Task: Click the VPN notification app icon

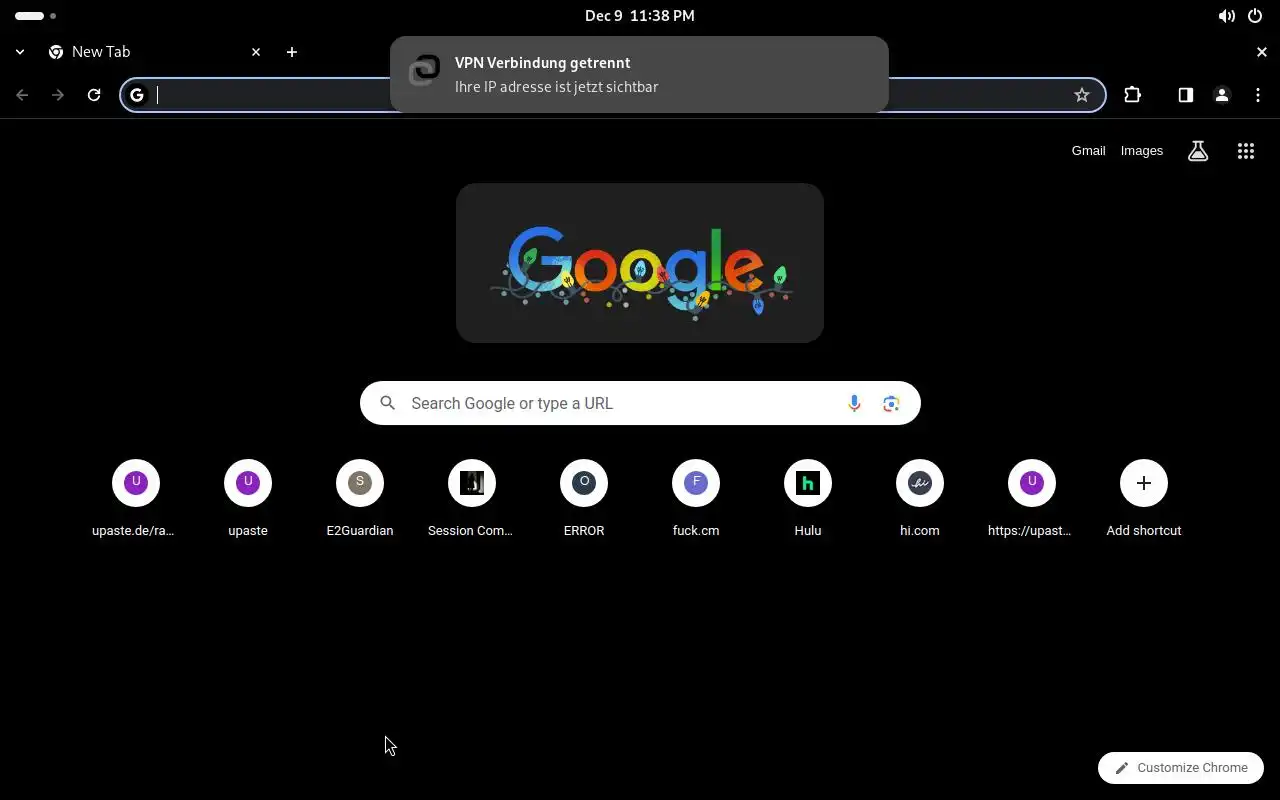Action: (x=425, y=70)
